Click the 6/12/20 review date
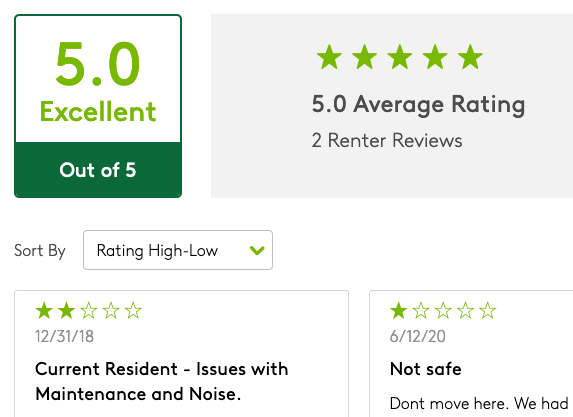Image resolution: width=573 pixels, height=417 pixels. point(418,336)
